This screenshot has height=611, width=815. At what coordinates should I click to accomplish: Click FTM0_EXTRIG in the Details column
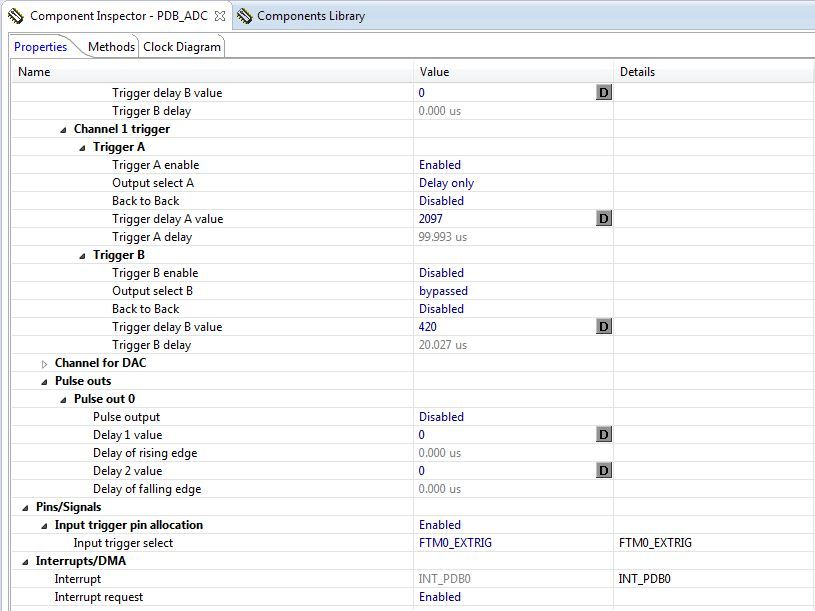pos(655,543)
